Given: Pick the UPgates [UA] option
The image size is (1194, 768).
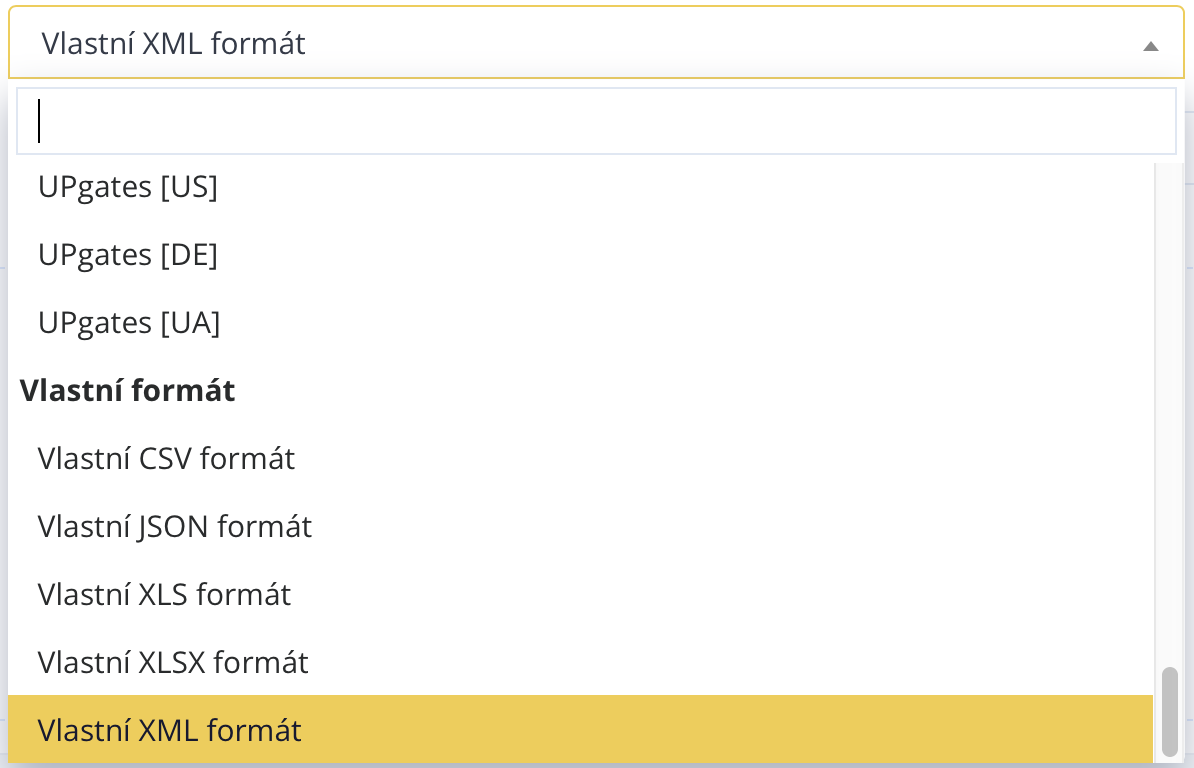Looking at the screenshot, I should coord(129,323).
